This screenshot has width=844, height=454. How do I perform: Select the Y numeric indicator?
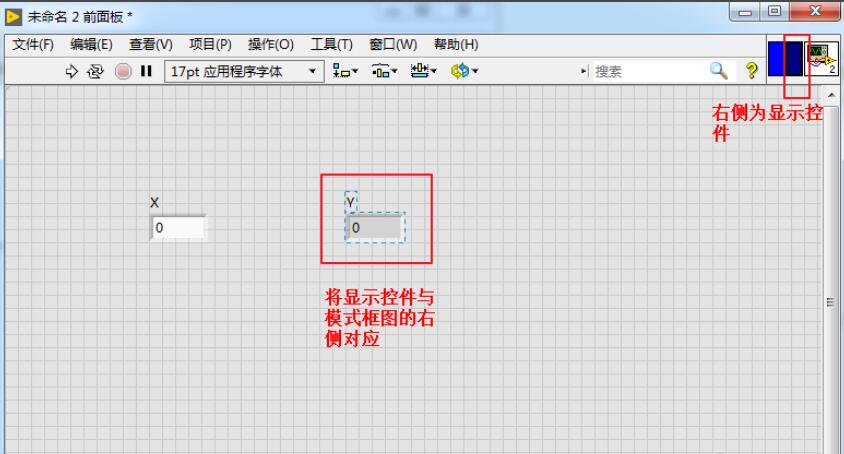375,228
